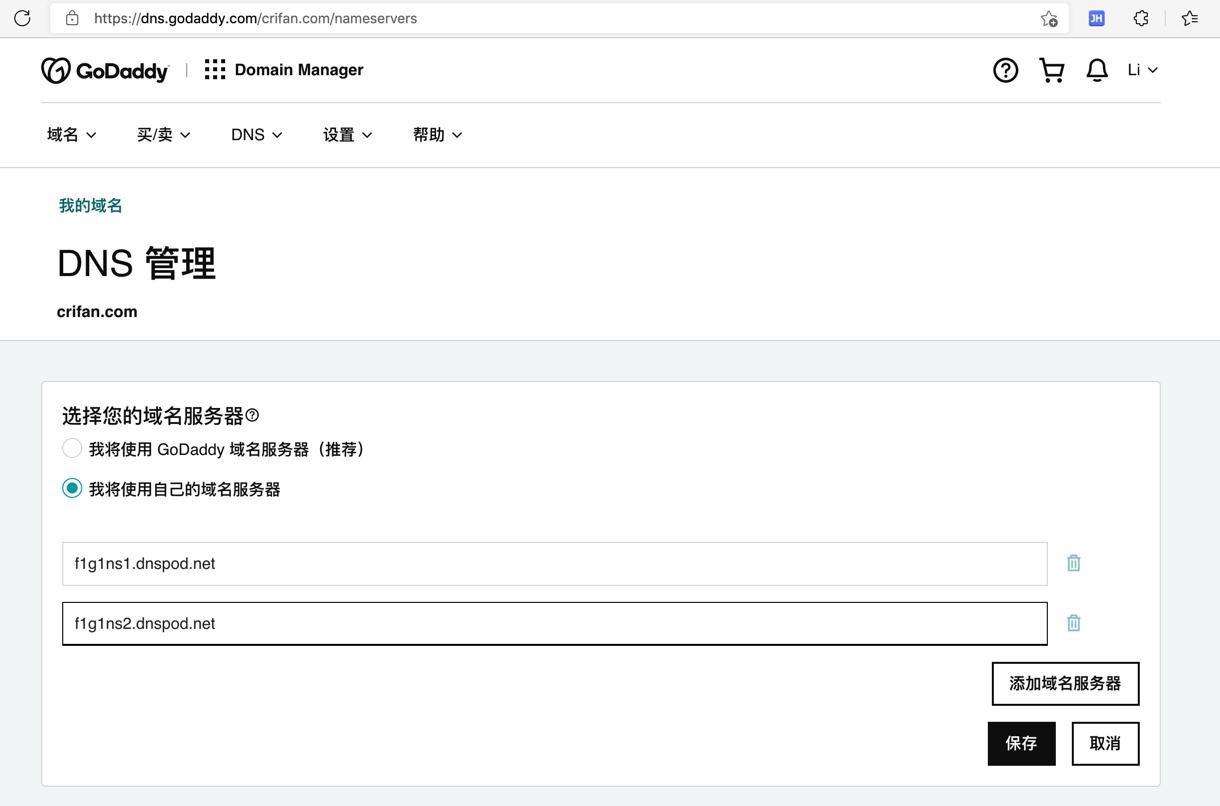The image size is (1220, 806).
Task: Open the apps grid launcher icon
Action: [x=215, y=69]
